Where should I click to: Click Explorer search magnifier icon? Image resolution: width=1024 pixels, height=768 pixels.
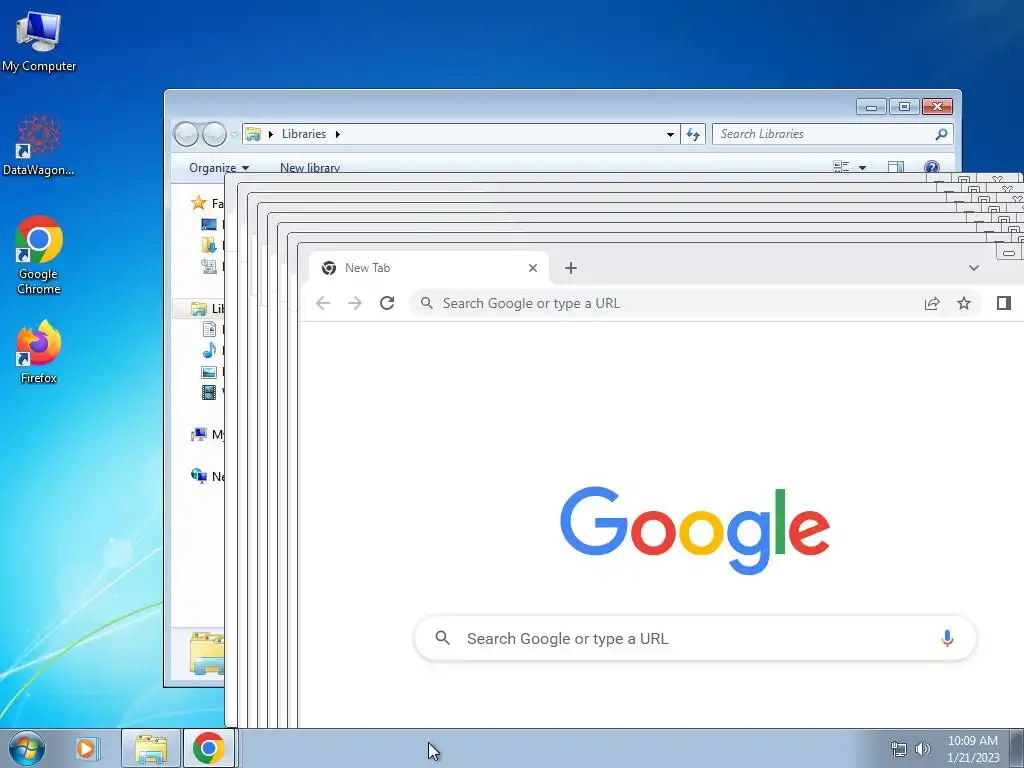click(941, 134)
